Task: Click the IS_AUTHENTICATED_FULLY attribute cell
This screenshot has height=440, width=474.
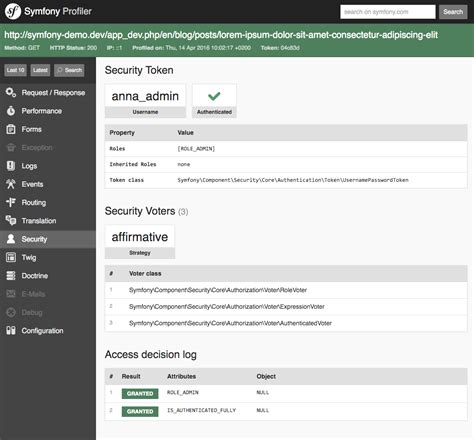Action: pos(201,410)
